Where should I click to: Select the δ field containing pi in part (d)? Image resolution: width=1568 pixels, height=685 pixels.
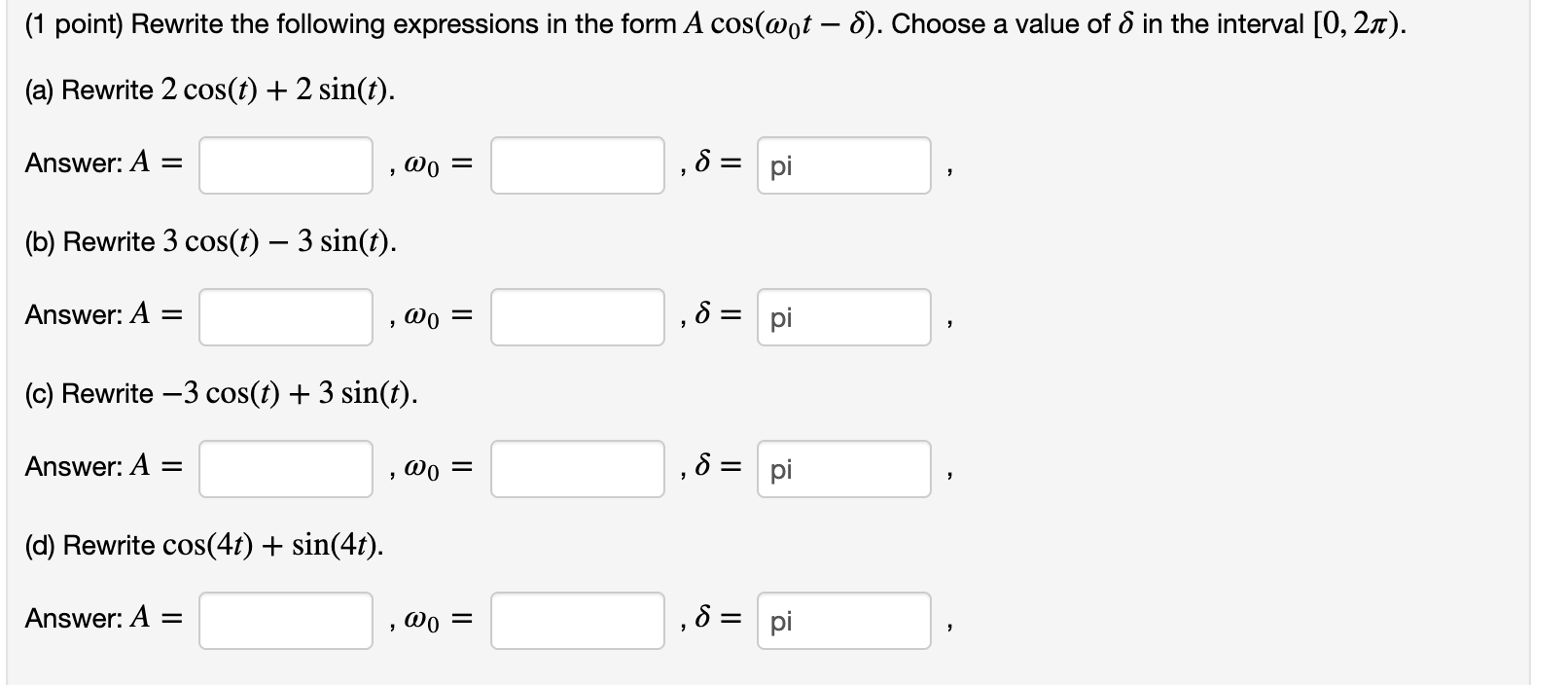click(x=842, y=620)
